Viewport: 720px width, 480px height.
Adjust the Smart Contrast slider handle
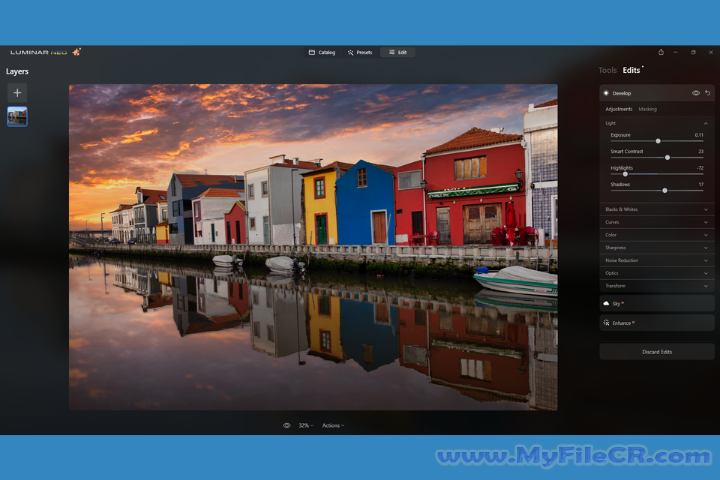coord(667,158)
